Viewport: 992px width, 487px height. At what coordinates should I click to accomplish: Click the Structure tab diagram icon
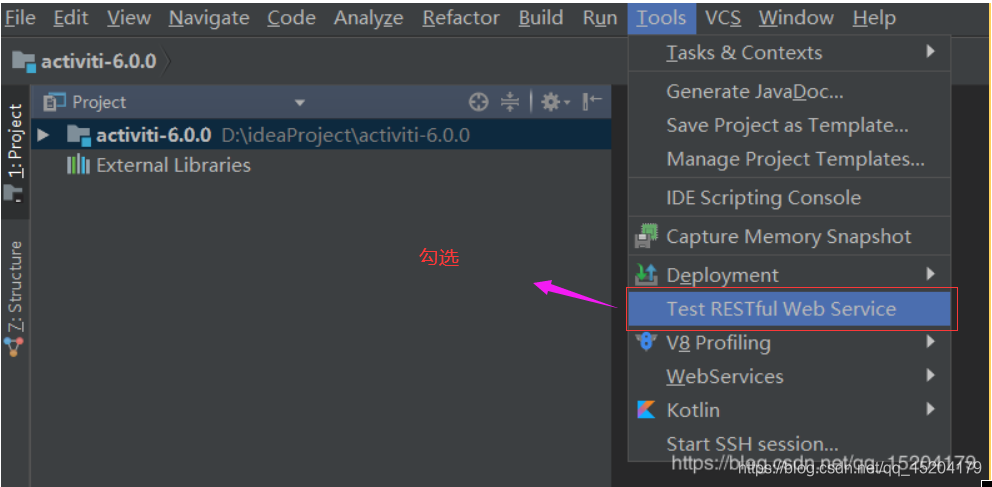[x=13, y=347]
